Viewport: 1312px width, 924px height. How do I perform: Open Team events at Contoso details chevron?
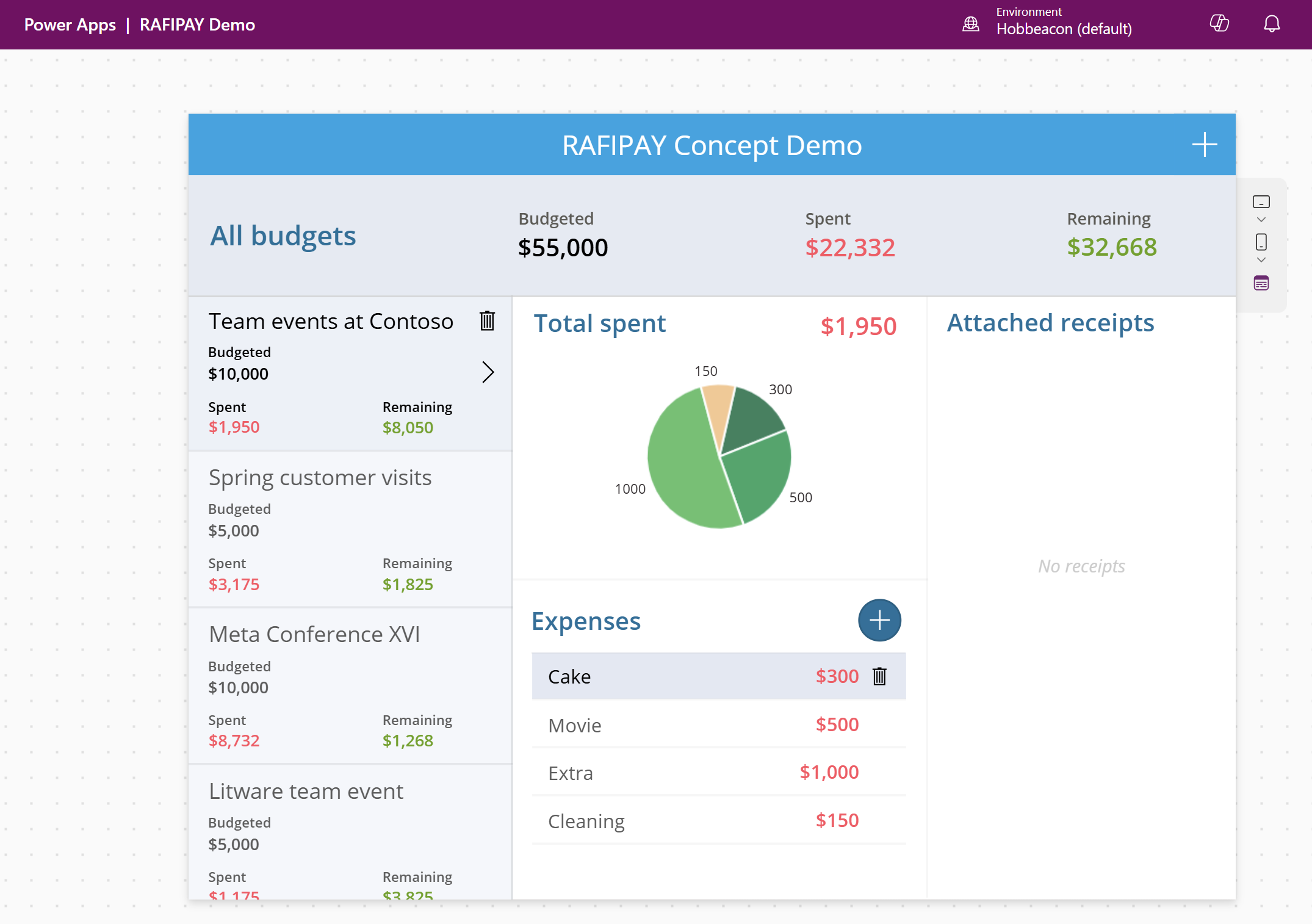coord(488,372)
